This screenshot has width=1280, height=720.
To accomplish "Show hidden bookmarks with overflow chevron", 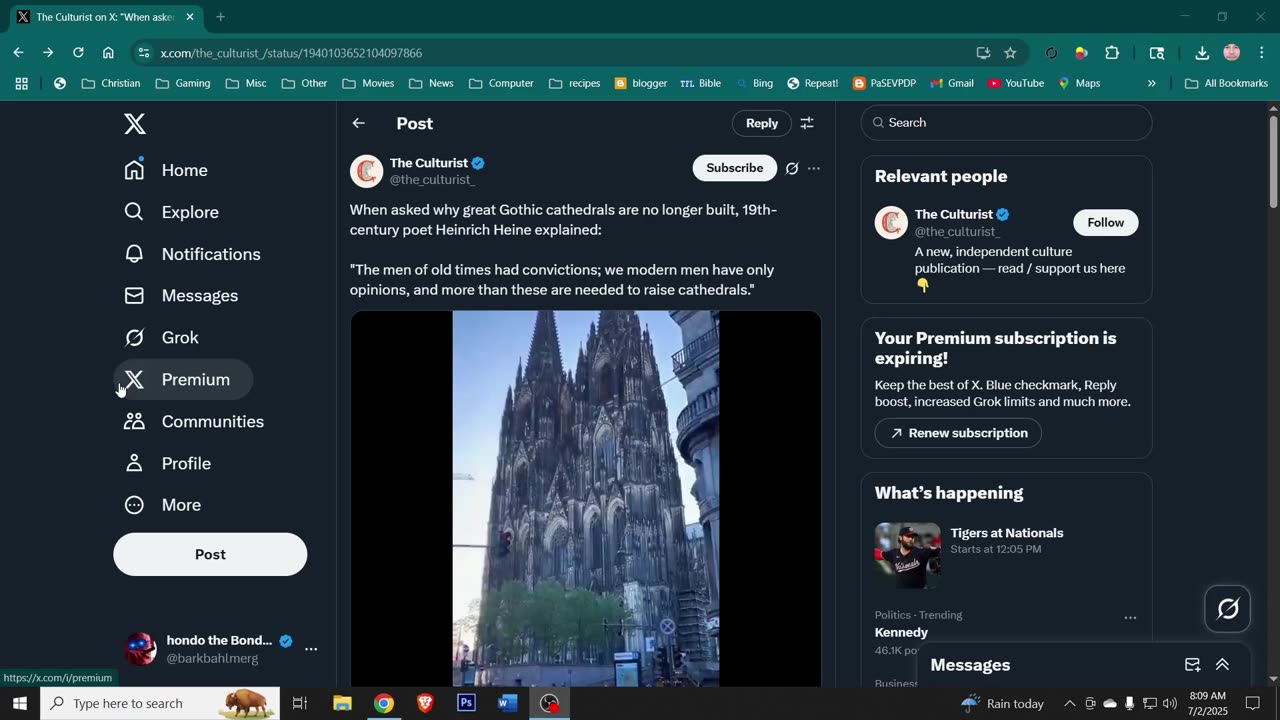I will pos(1151,83).
